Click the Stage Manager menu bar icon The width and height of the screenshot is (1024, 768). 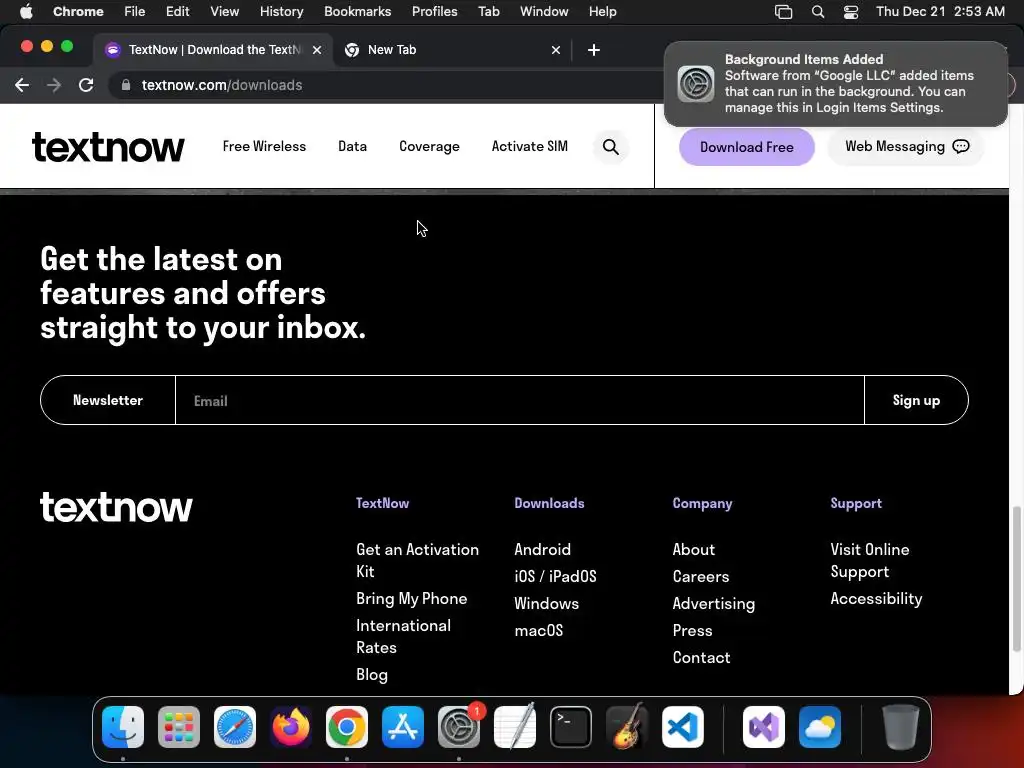(784, 11)
